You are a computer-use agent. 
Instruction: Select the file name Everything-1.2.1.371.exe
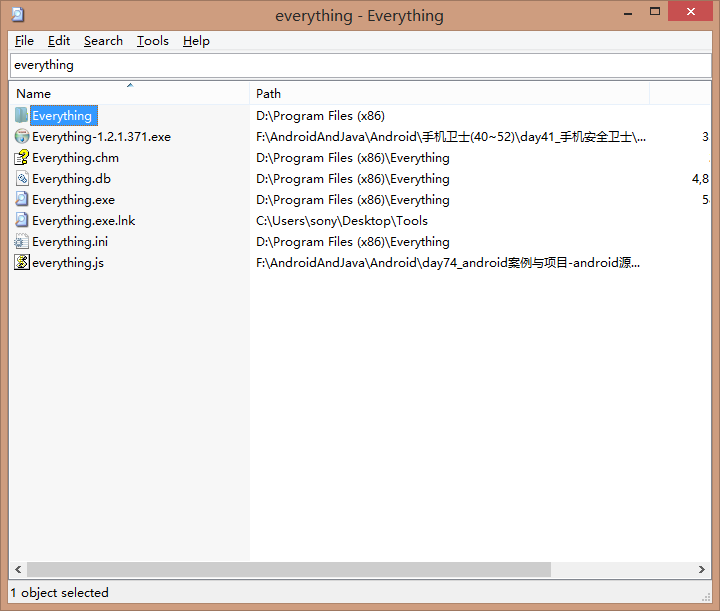tap(101, 137)
